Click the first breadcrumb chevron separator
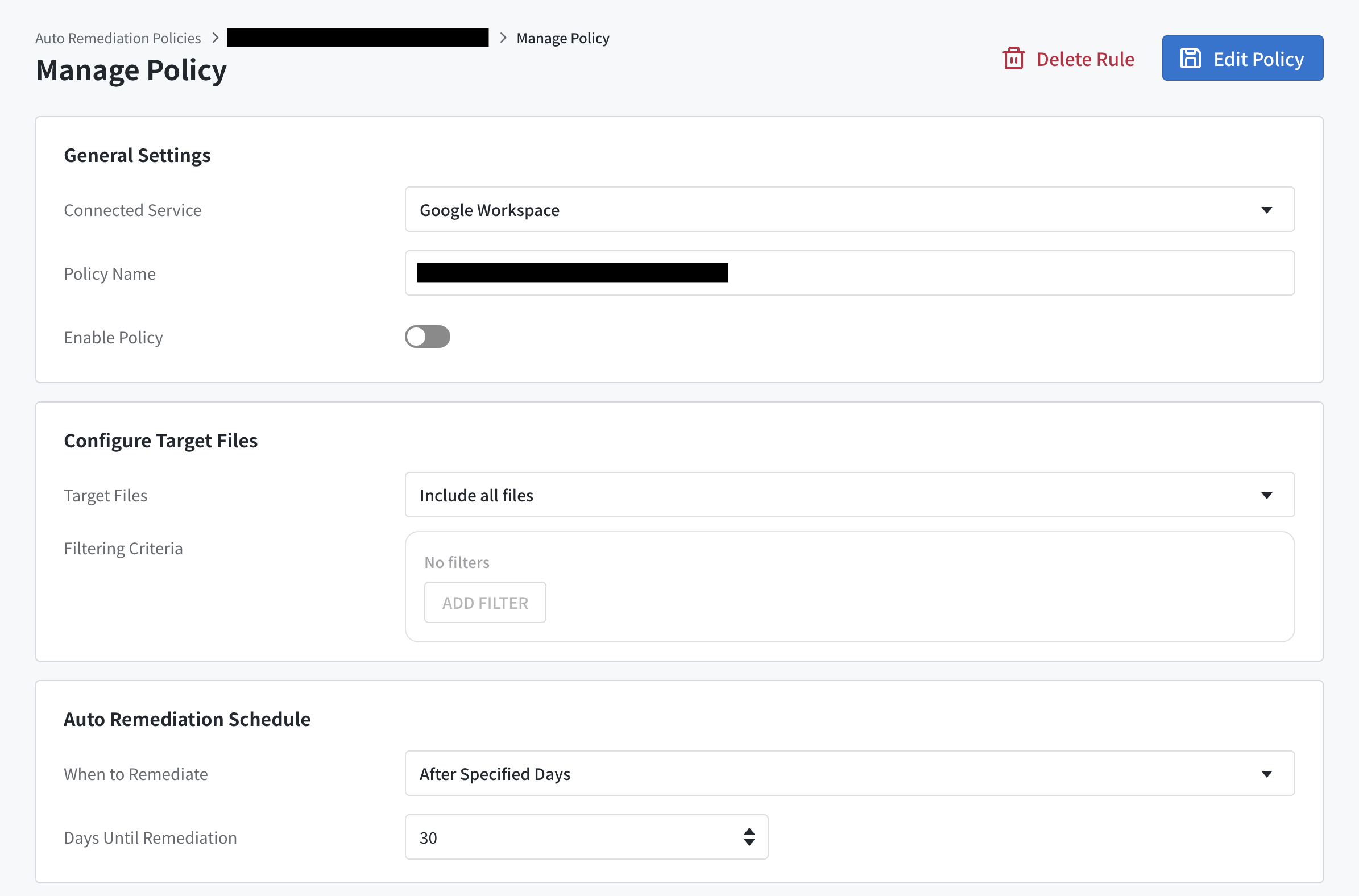The width and height of the screenshot is (1359, 896). click(x=216, y=38)
